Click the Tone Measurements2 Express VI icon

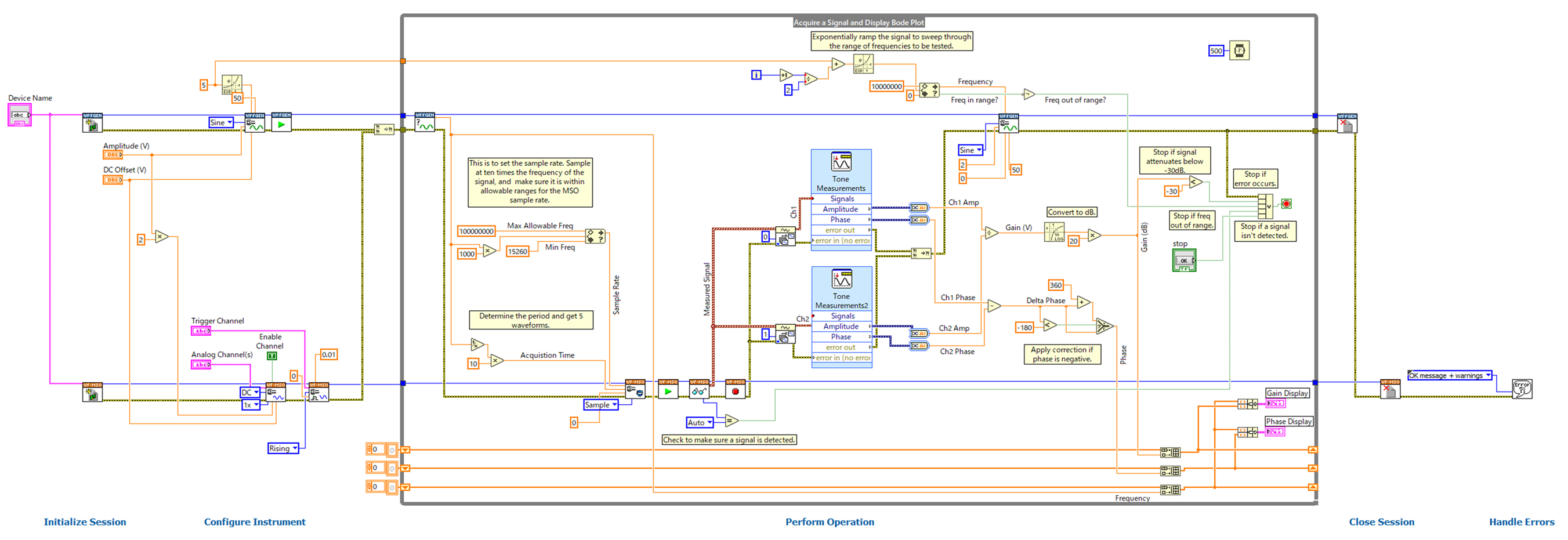tap(841, 280)
